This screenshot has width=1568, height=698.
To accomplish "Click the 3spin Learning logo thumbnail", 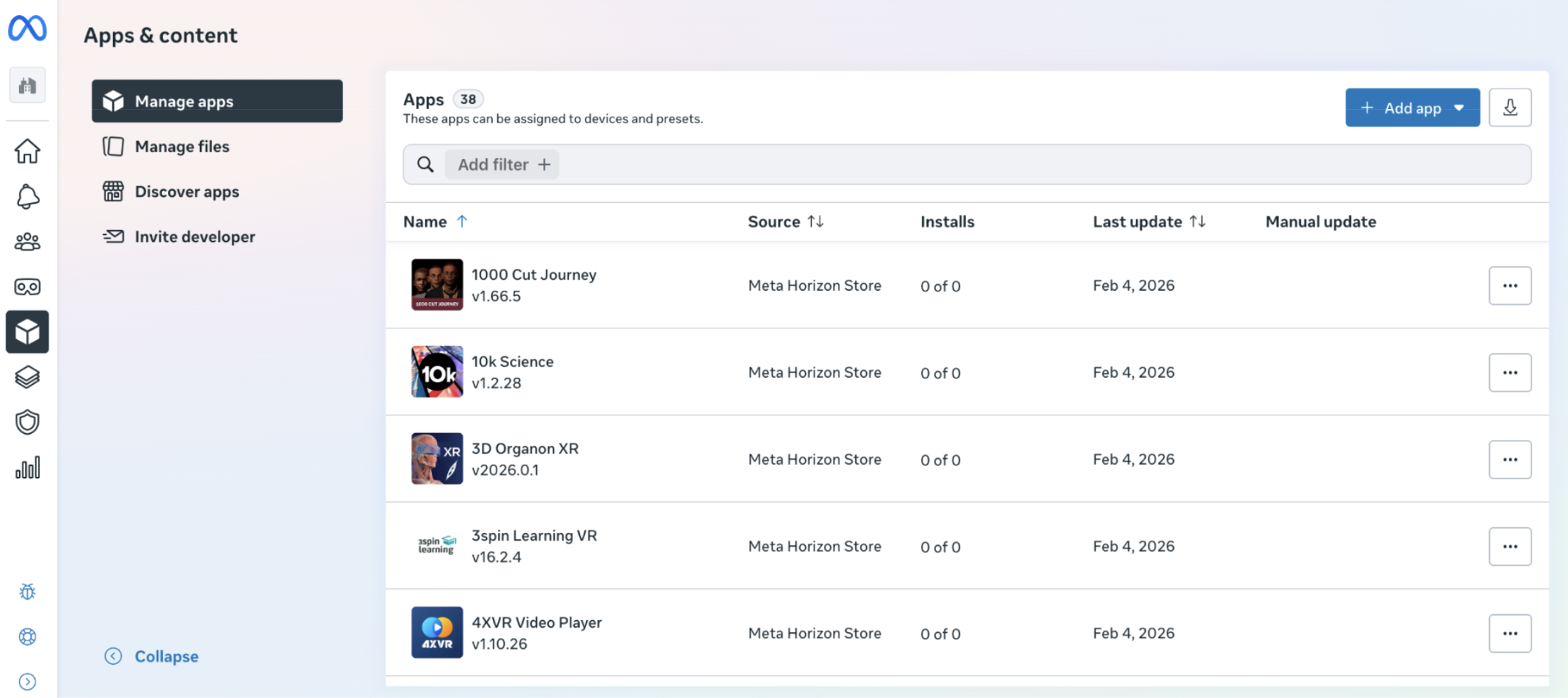I will [x=437, y=546].
